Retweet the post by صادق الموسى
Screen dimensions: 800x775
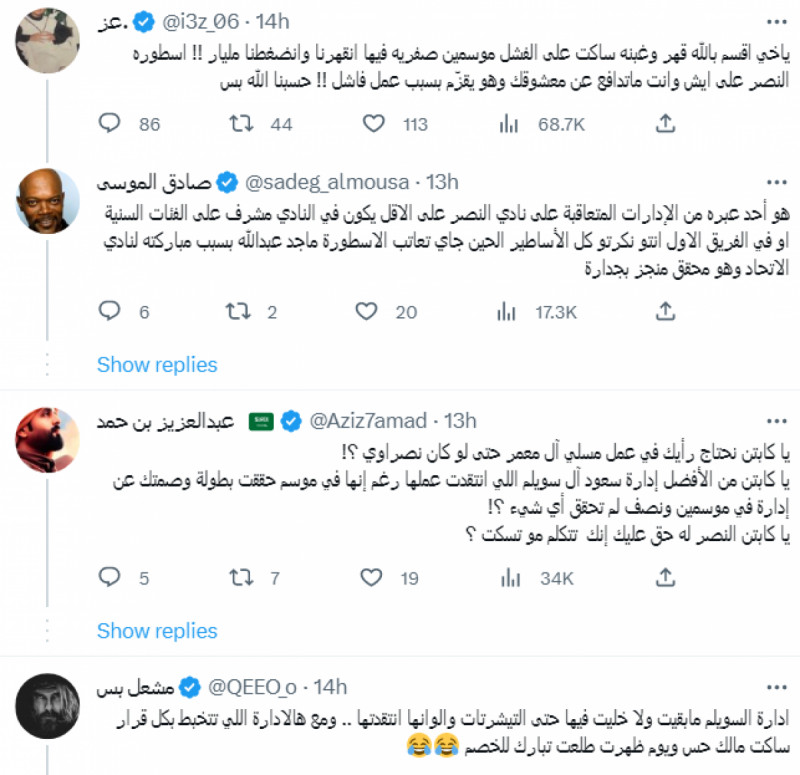pyautogui.click(x=240, y=312)
